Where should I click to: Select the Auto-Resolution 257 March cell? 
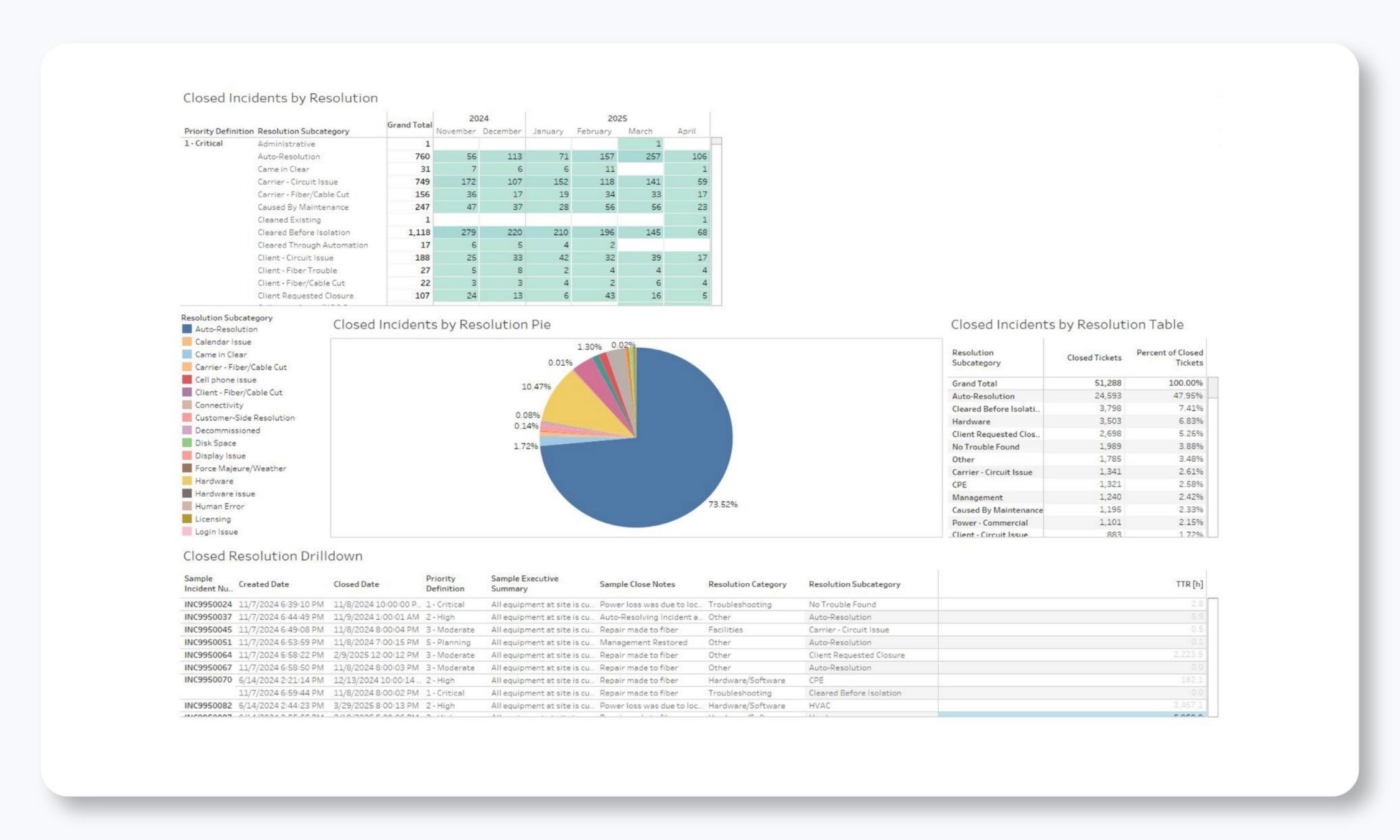pos(641,156)
